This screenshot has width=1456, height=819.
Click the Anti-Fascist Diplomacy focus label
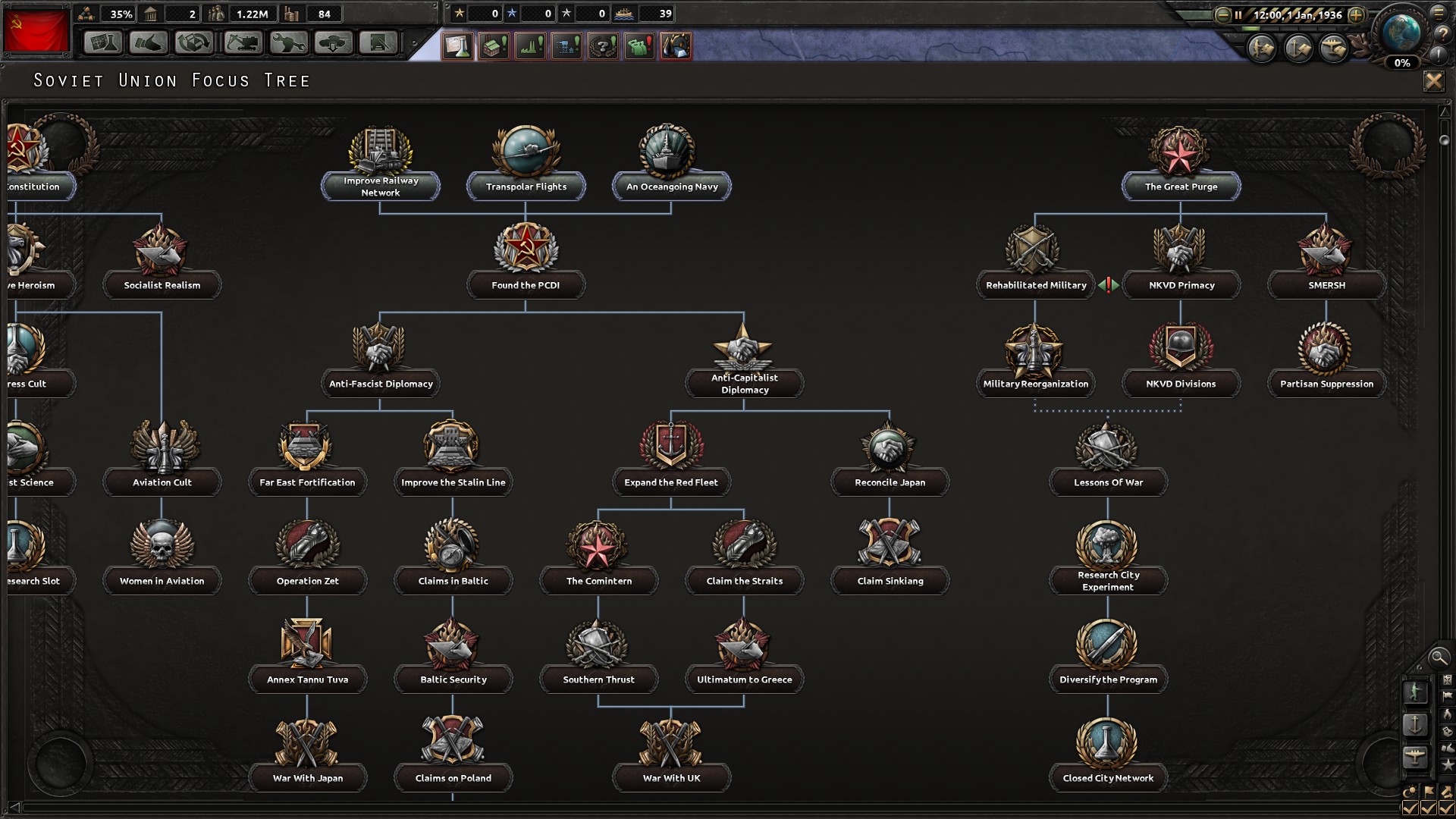[381, 384]
